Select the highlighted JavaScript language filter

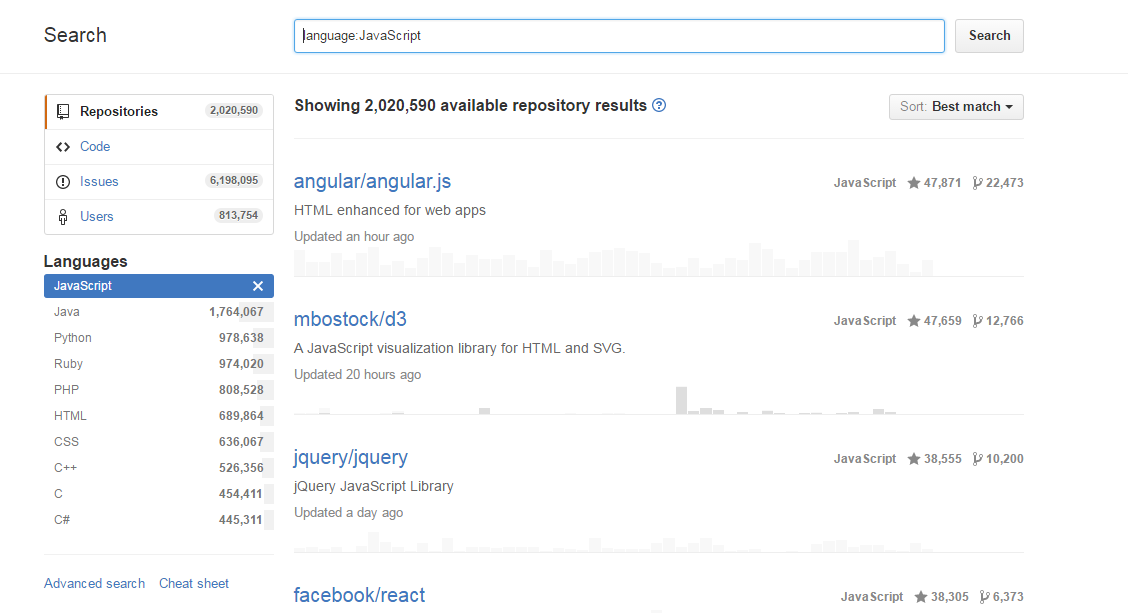(x=159, y=286)
